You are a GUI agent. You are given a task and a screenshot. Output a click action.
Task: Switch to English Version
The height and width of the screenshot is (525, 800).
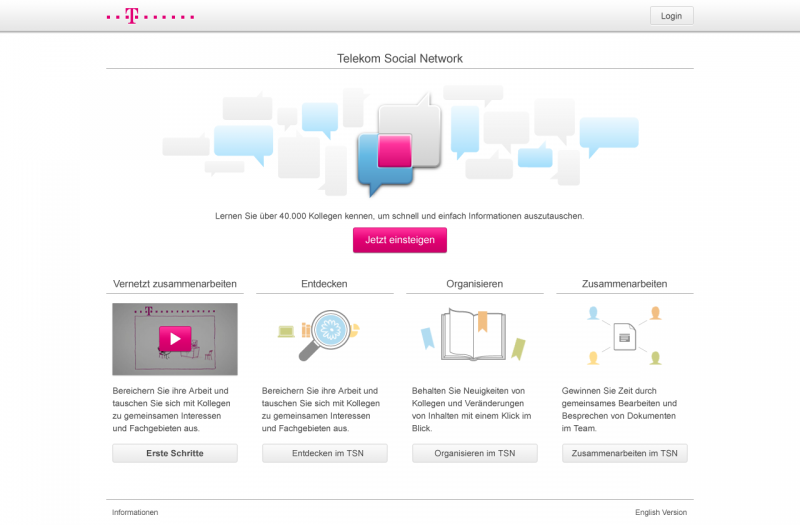pyautogui.click(x=660, y=512)
